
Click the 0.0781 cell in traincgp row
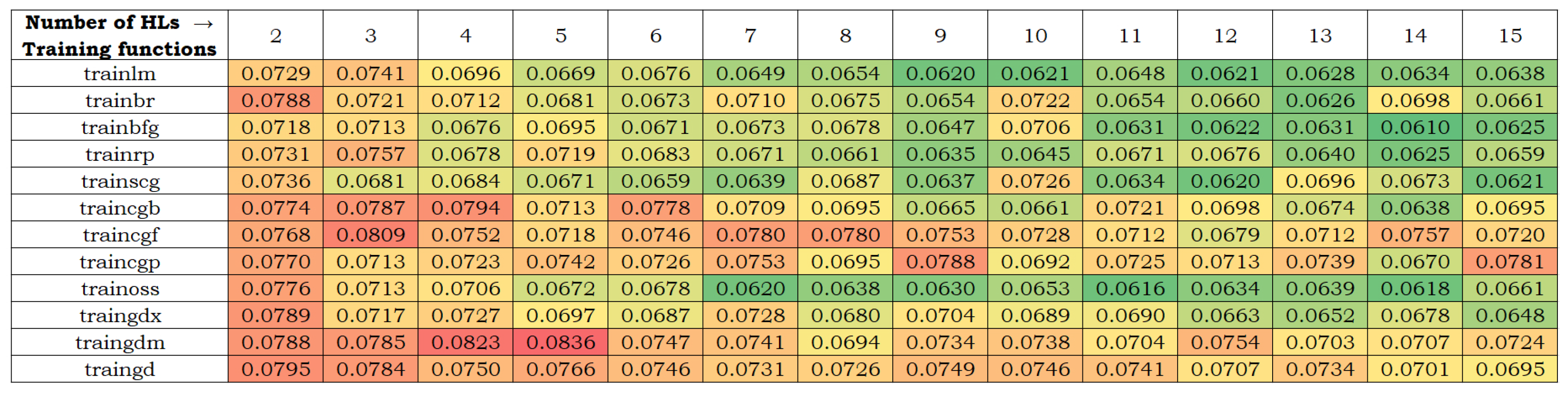(1509, 262)
